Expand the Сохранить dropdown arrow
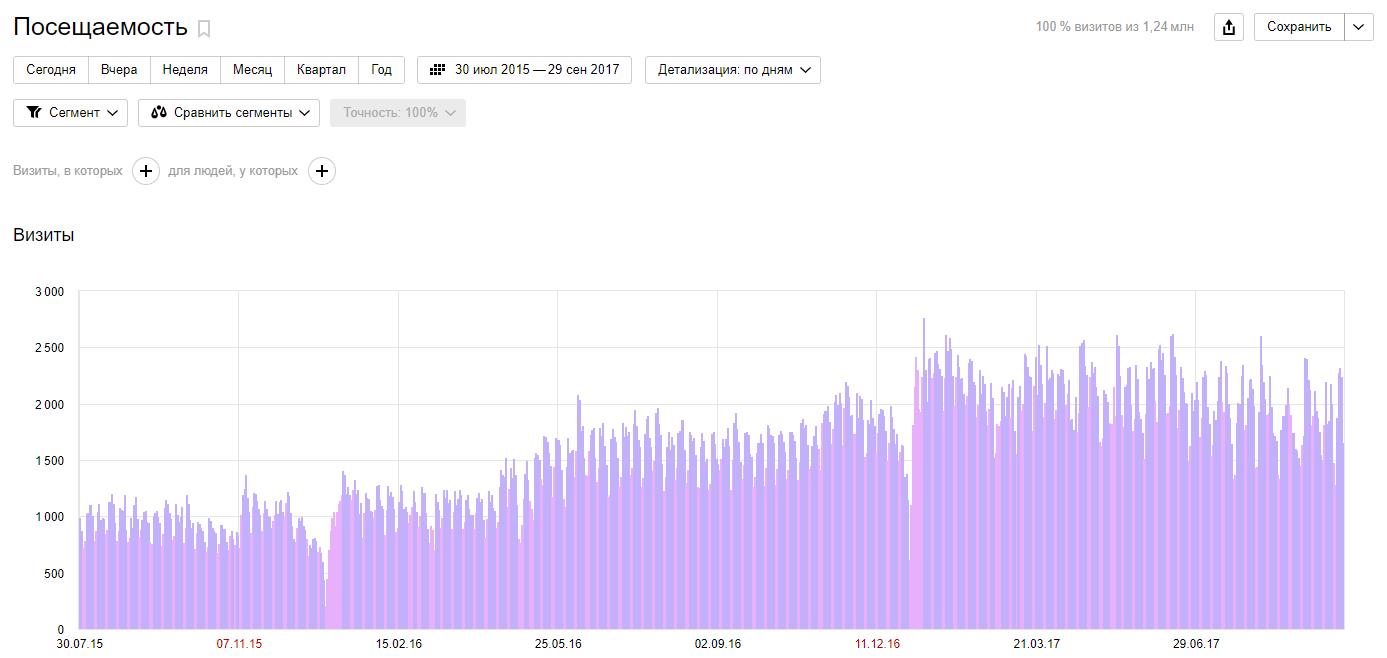 click(1358, 27)
